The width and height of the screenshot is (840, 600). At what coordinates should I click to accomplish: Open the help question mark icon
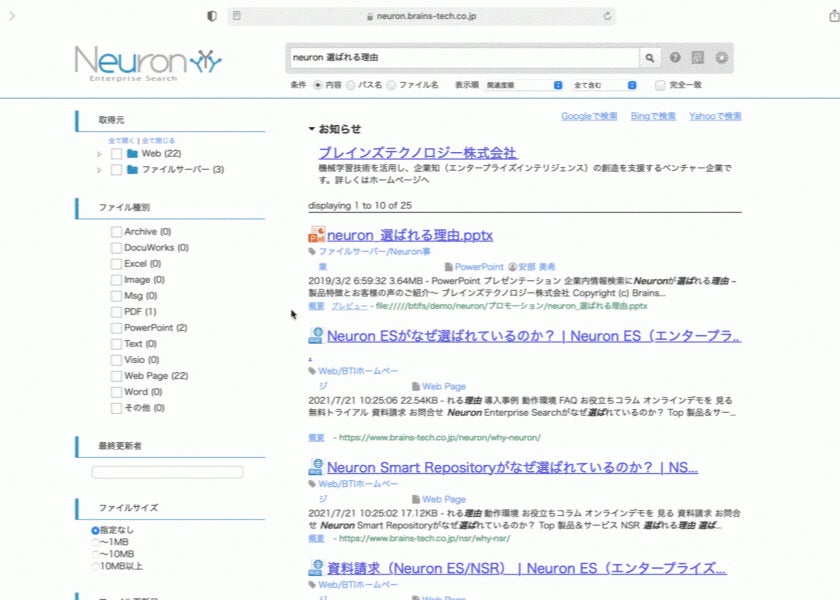coord(675,57)
